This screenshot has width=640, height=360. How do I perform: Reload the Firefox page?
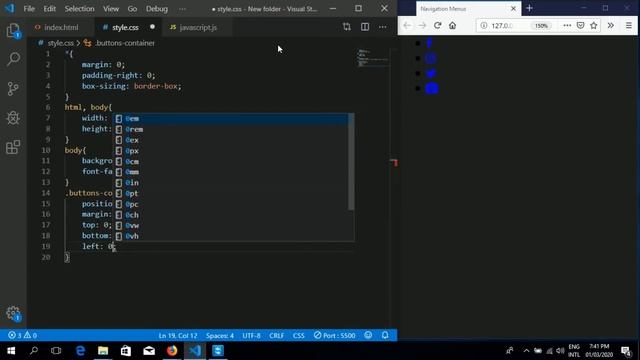[x=438, y=25]
